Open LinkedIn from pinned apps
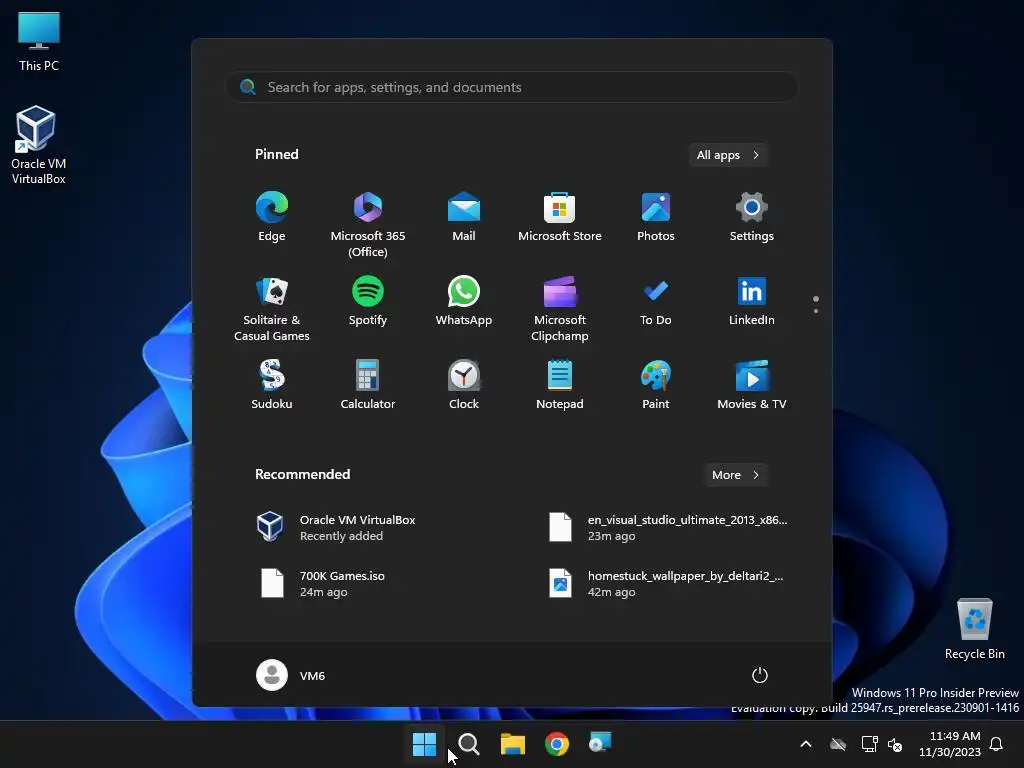 752,302
